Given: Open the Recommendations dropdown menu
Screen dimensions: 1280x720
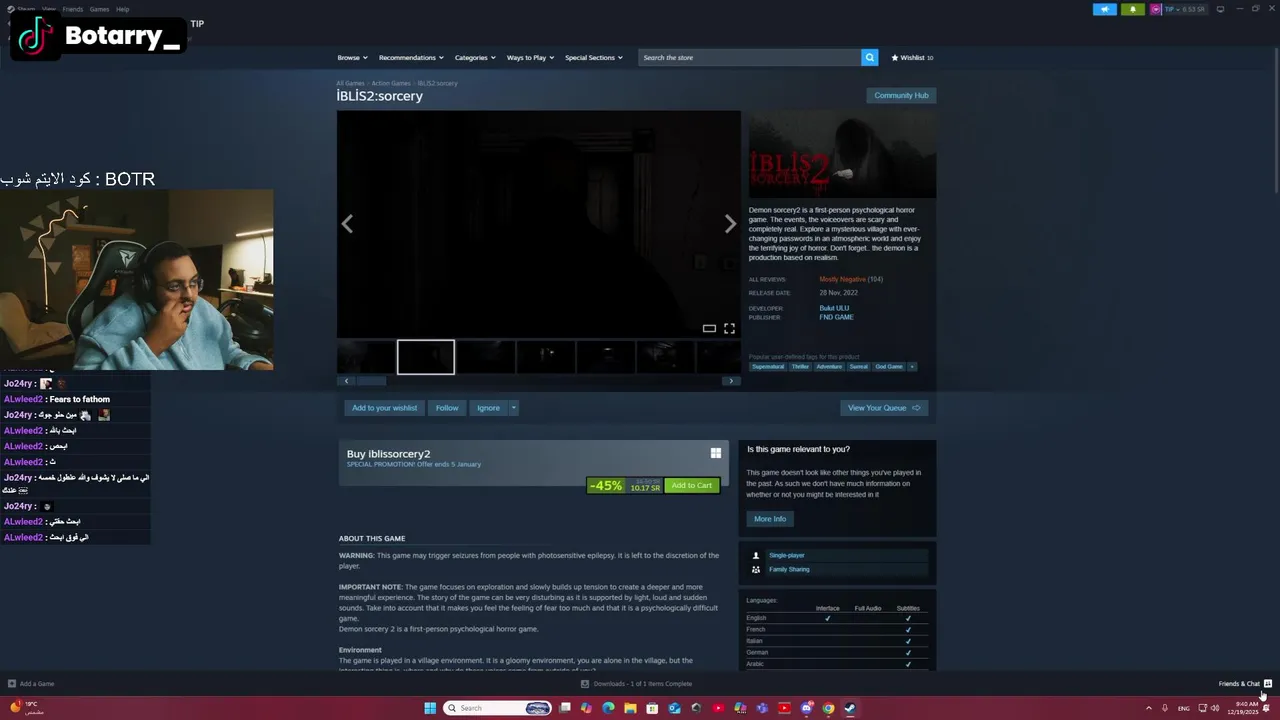Looking at the screenshot, I should (x=411, y=57).
